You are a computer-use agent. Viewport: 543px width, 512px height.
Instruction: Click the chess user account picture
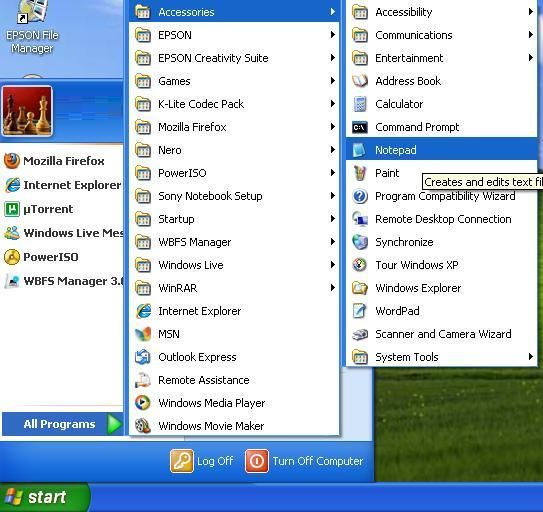[x=27, y=111]
